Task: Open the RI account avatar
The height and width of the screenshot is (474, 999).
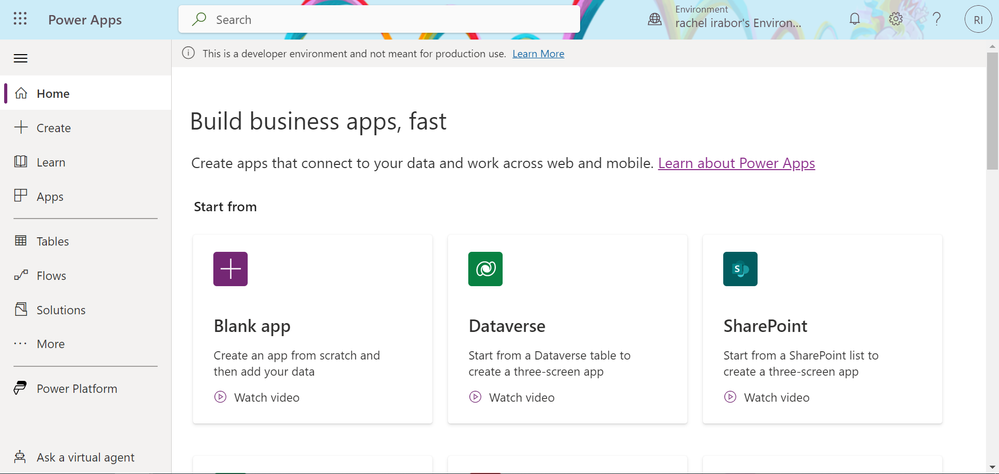Action: pos(978,19)
